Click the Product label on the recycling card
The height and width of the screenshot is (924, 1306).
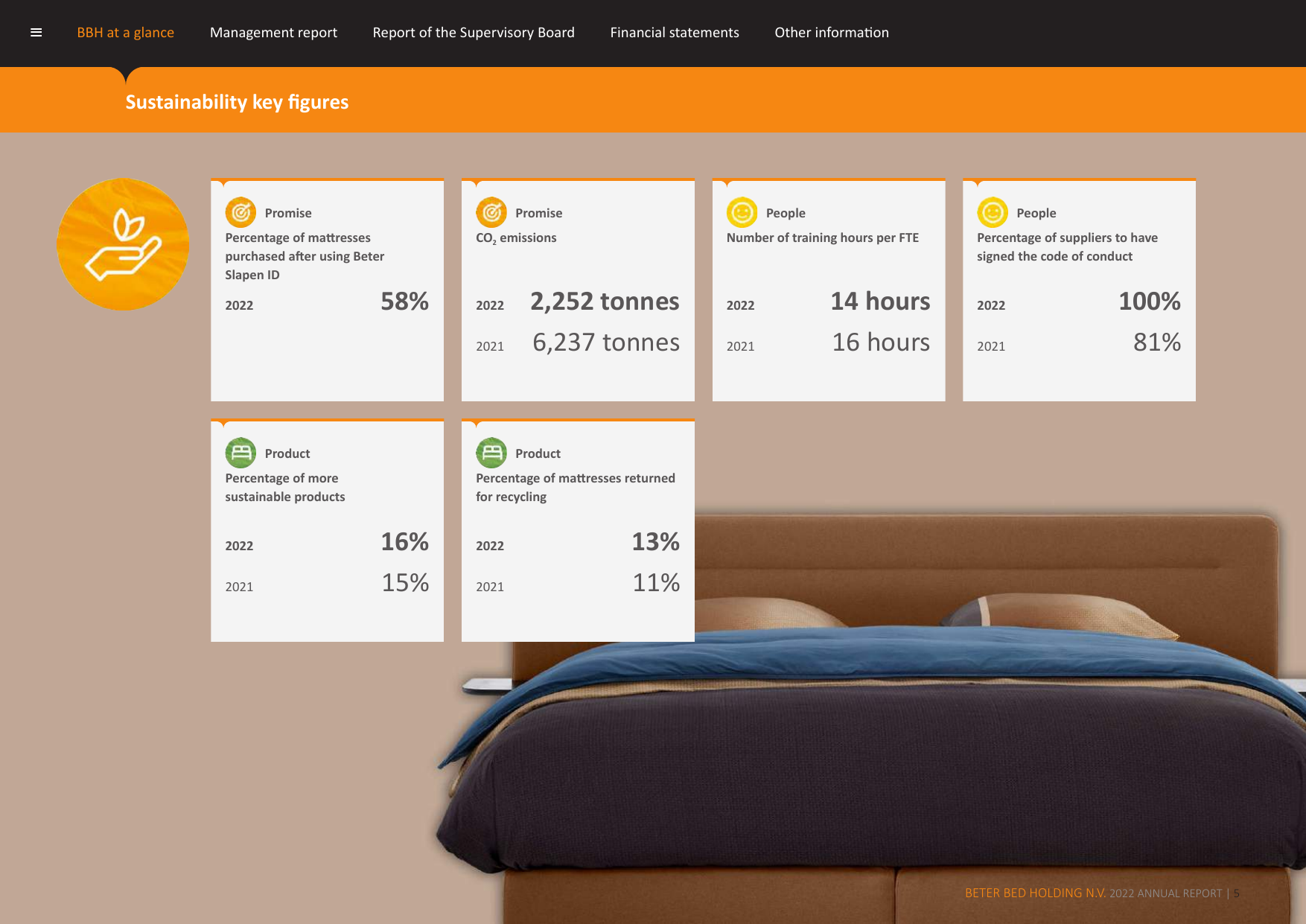(x=538, y=453)
